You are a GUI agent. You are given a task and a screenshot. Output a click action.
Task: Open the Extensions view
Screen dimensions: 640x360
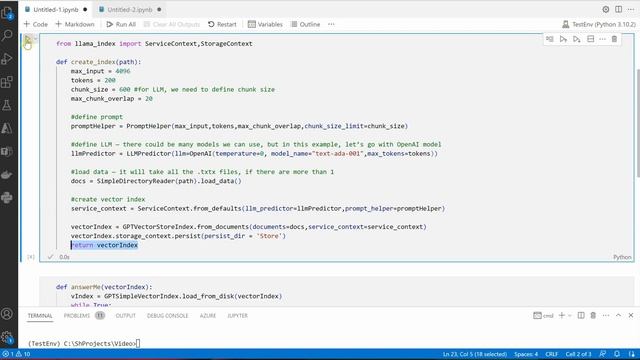[7, 82]
